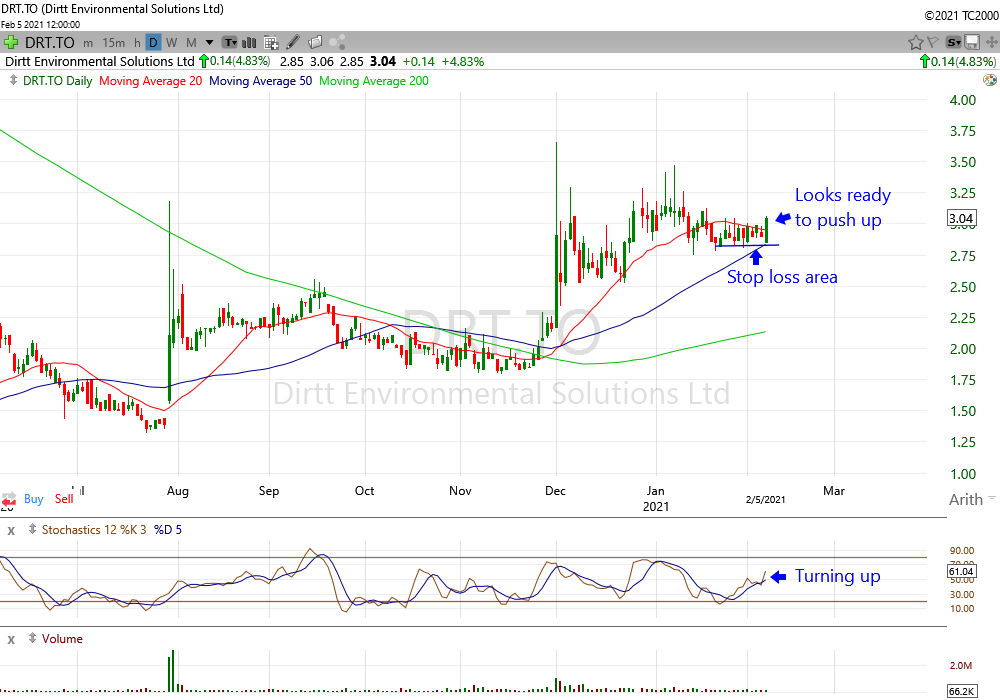Select the Daily 'D' timeframe
The width and height of the screenshot is (1000, 700).
(153, 43)
